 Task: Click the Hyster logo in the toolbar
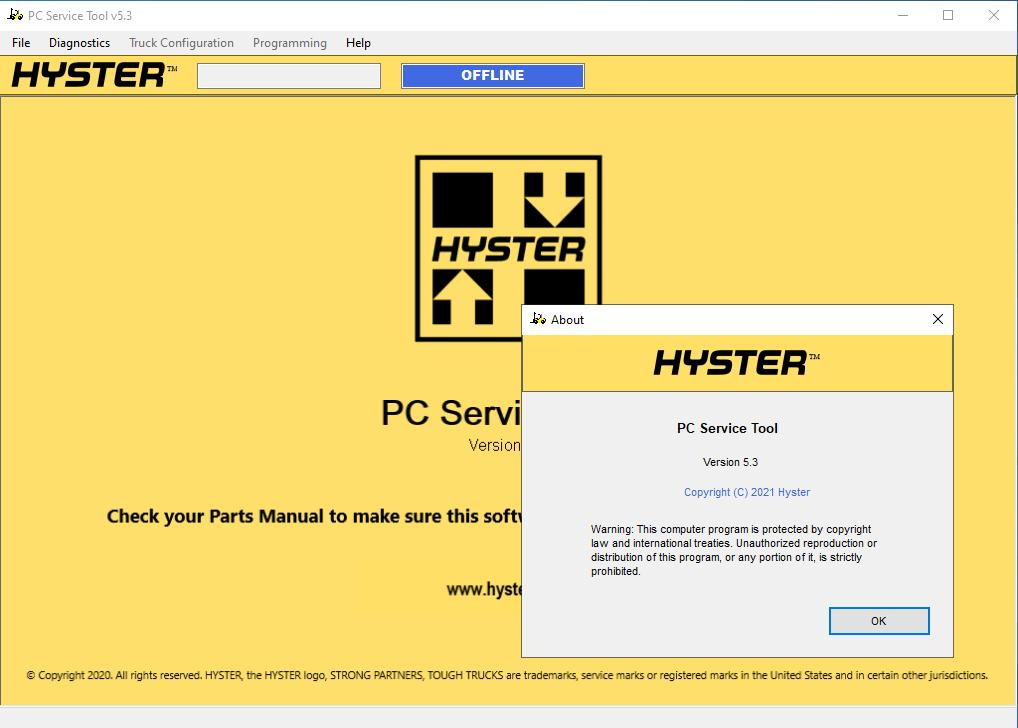[94, 75]
